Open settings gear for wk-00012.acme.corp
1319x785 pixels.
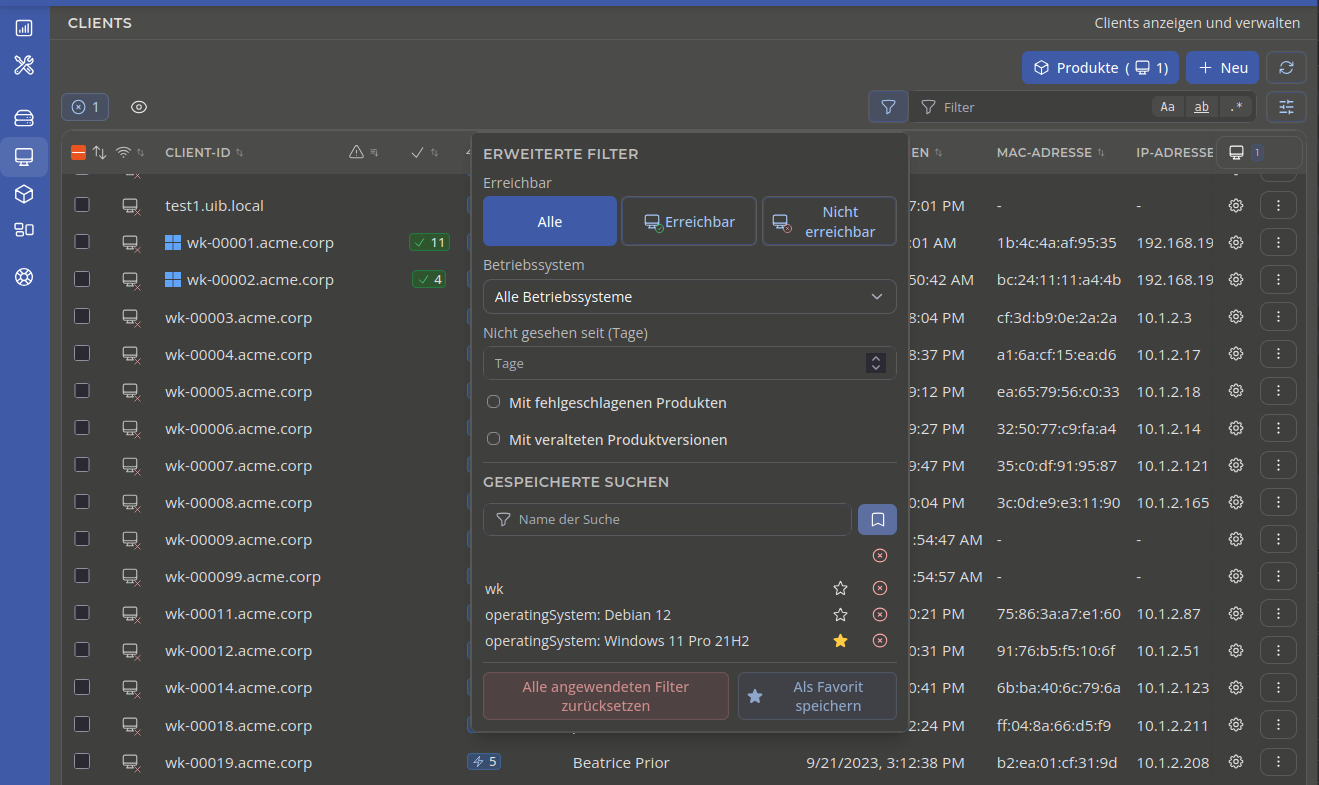[1236, 651]
